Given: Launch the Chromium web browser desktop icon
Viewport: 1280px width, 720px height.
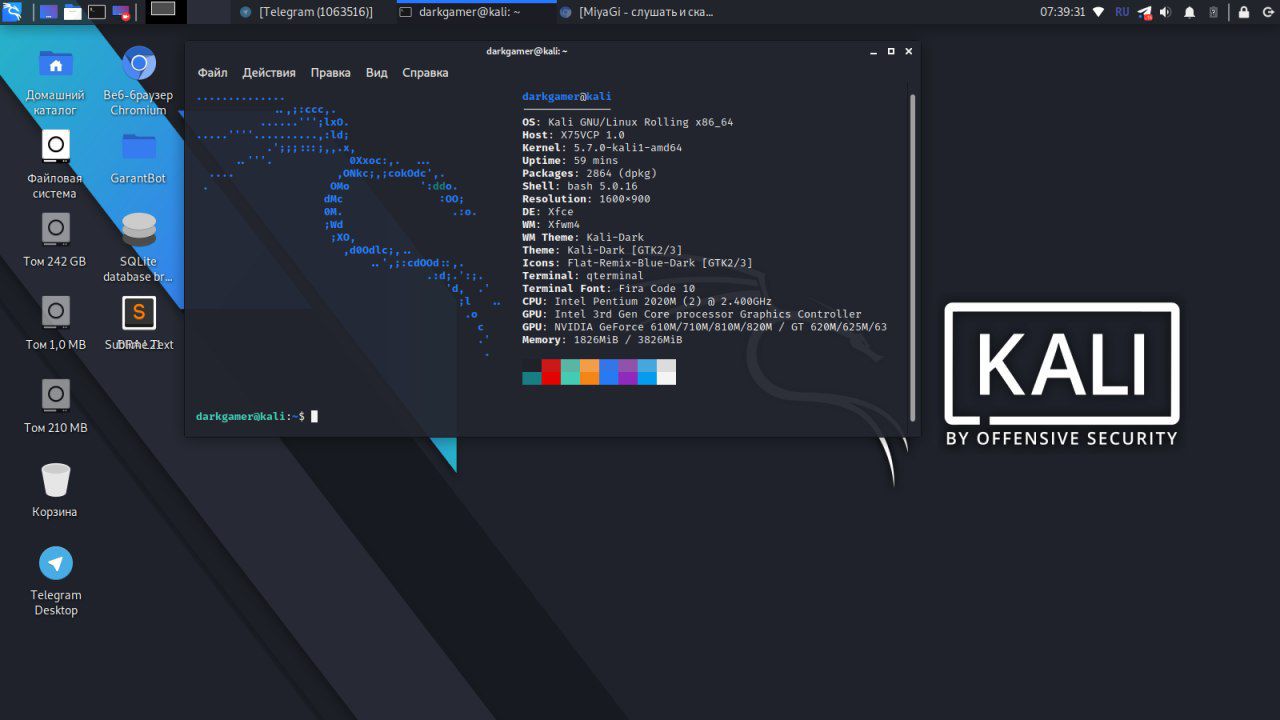Looking at the screenshot, I should pyautogui.click(x=138, y=81).
